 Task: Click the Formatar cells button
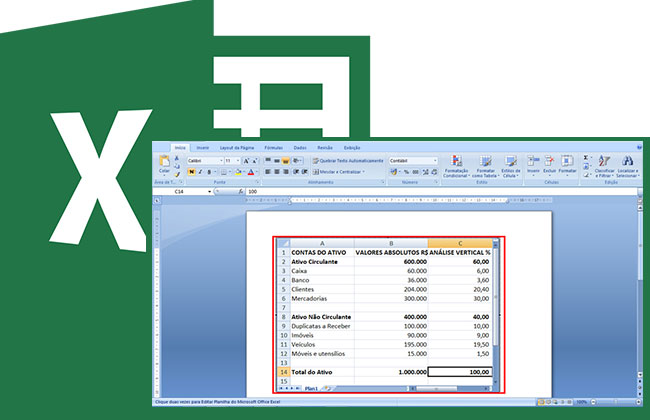click(x=567, y=165)
